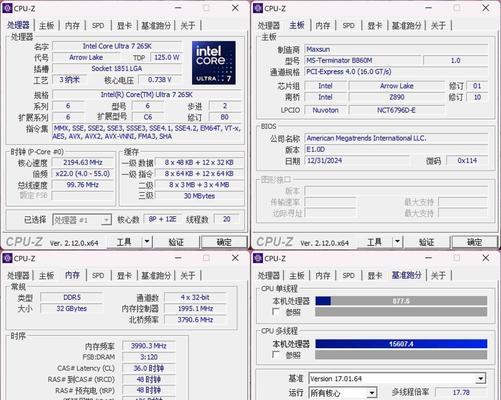Open SPD tab in processor window

(98, 25)
